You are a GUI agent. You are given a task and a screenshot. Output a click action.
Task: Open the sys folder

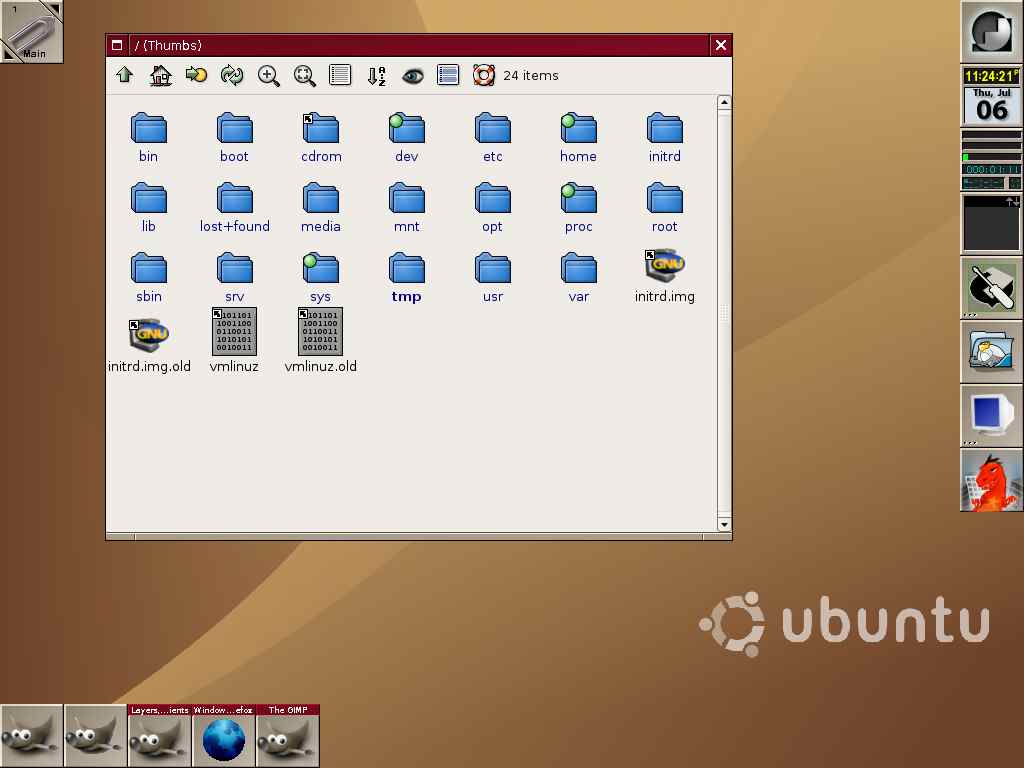pos(321,278)
